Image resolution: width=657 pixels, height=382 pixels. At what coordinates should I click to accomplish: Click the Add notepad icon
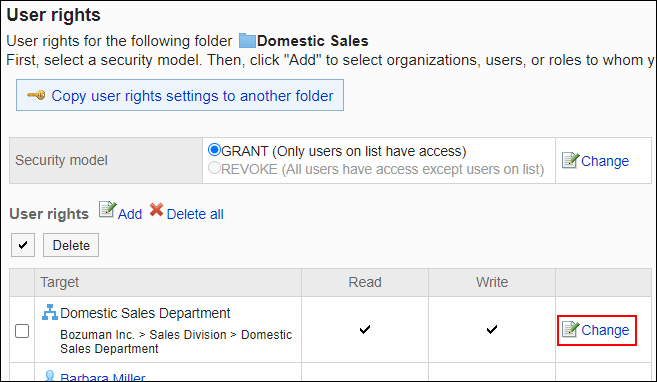[107, 209]
